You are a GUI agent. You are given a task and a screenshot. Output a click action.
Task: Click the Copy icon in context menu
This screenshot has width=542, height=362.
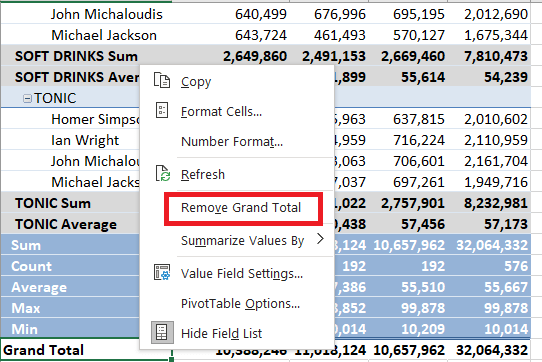(x=162, y=81)
